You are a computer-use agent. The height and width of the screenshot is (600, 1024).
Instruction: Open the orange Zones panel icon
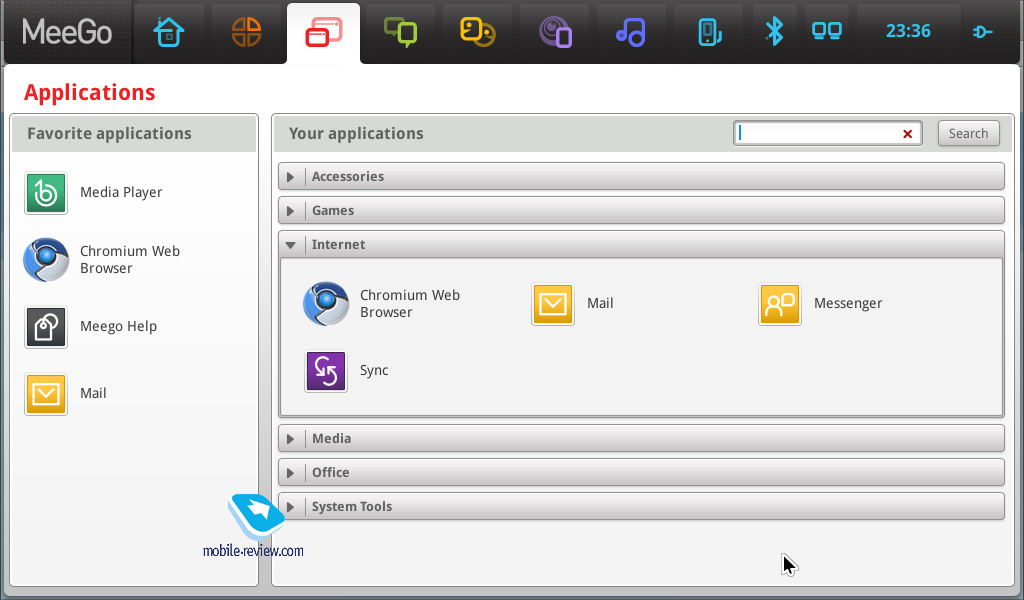click(x=246, y=31)
